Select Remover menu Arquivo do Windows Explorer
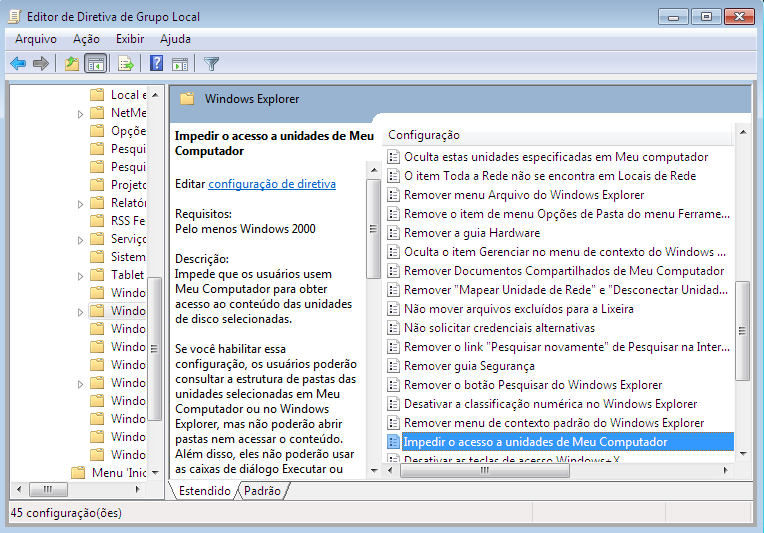The width and height of the screenshot is (764, 533). click(524, 195)
